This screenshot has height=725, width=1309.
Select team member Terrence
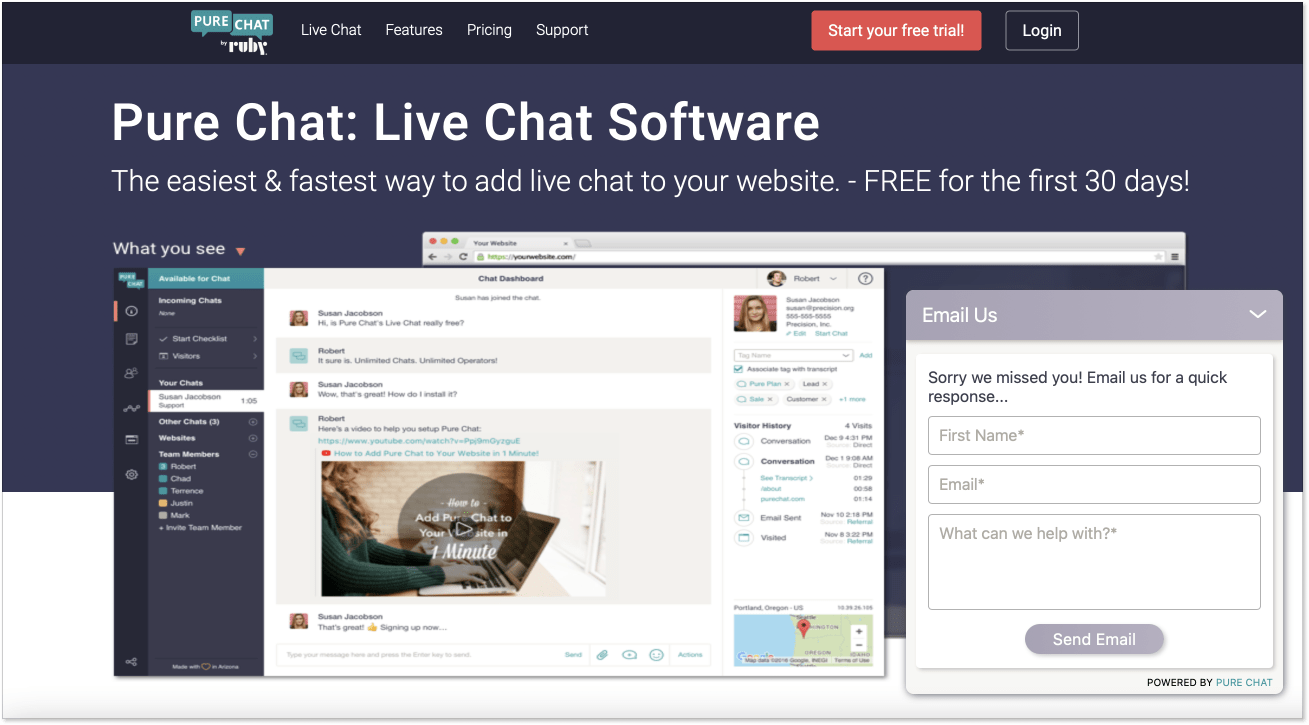pyautogui.click(x=182, y=491)
